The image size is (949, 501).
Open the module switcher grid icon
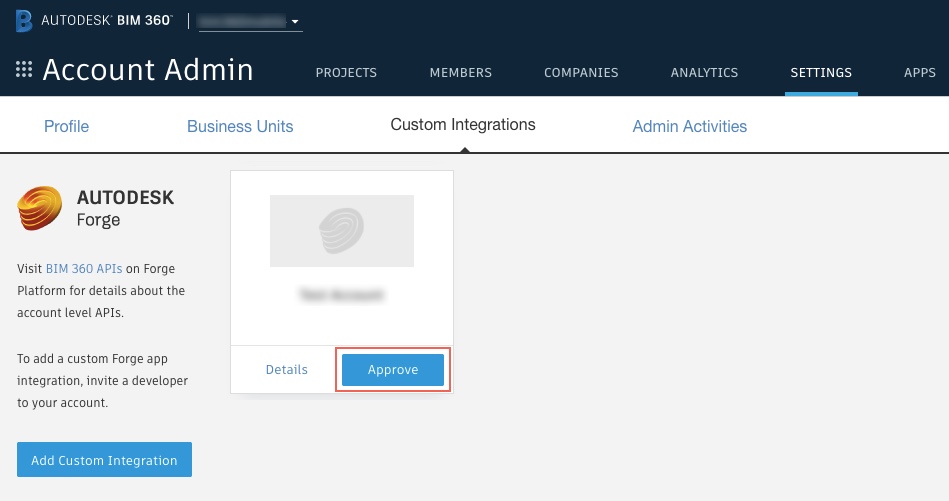pos(24,70)
